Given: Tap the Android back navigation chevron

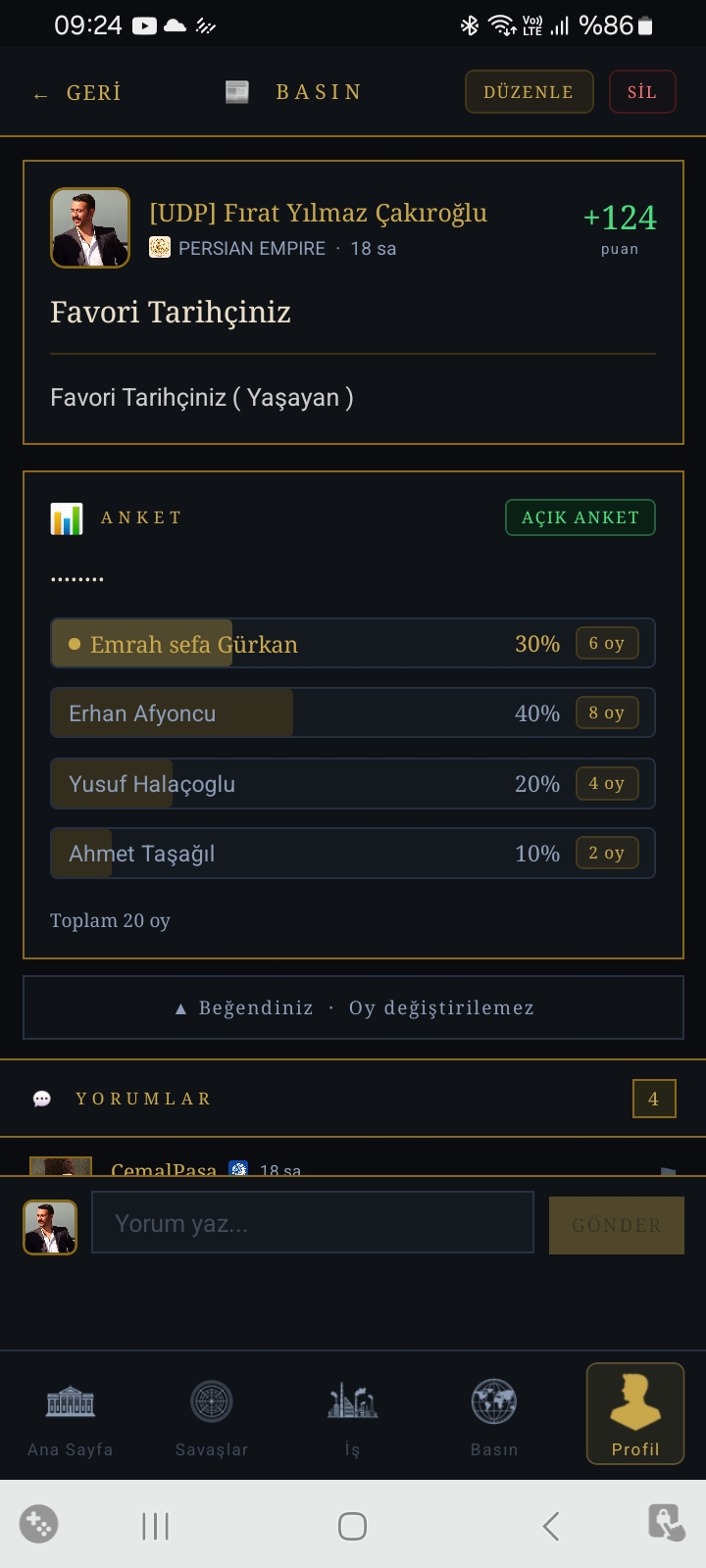Looking at the screenshot, I should tap(551, 1526).
